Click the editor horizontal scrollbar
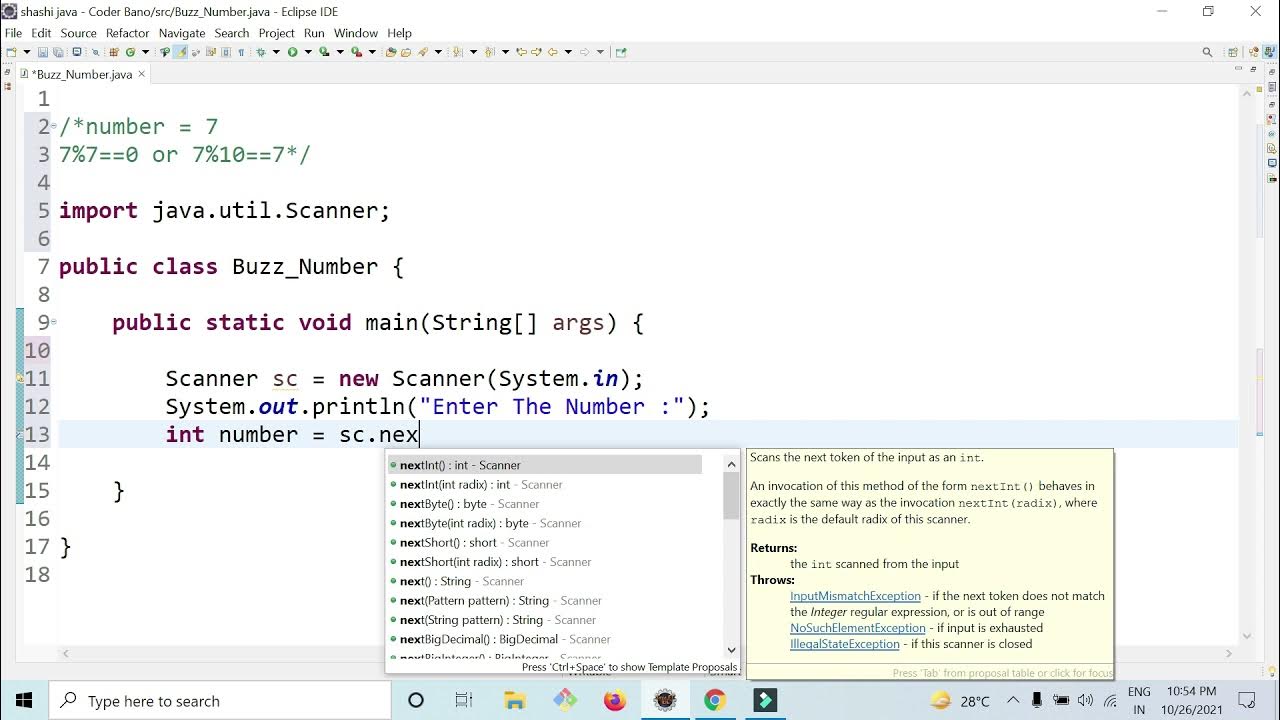The width and height of the screenshot is (1280, 720). point(645,654)
